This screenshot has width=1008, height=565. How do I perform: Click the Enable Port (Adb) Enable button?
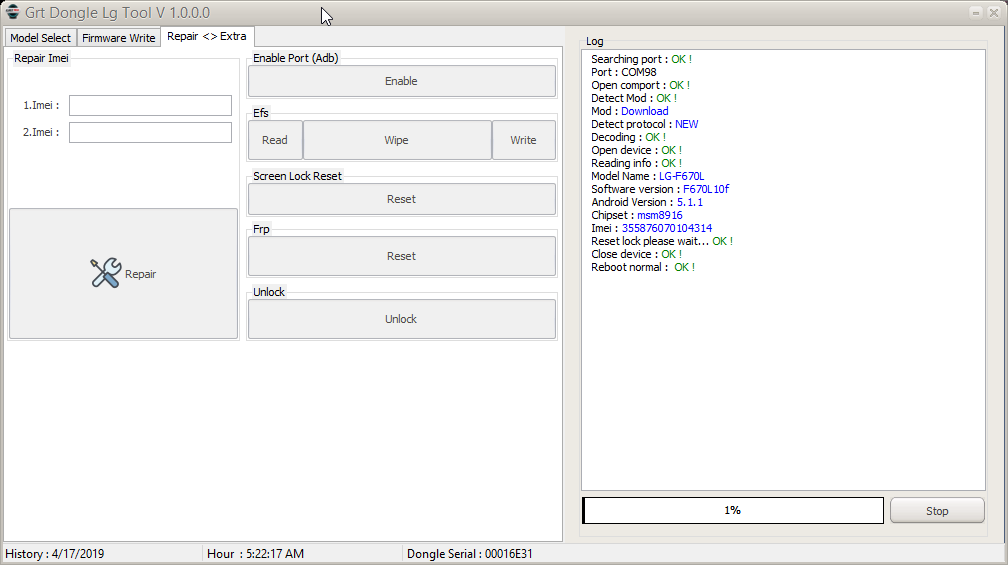(402, 81)
